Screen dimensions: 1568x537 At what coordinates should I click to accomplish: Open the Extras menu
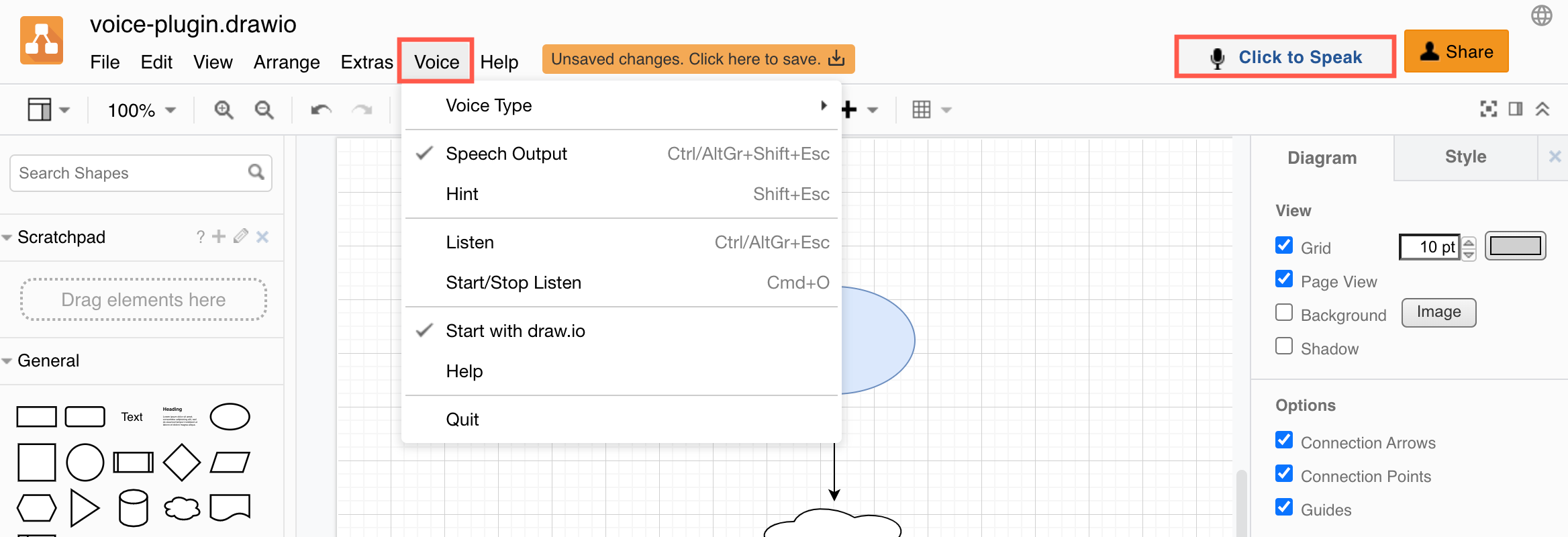(x=366, y=62)
